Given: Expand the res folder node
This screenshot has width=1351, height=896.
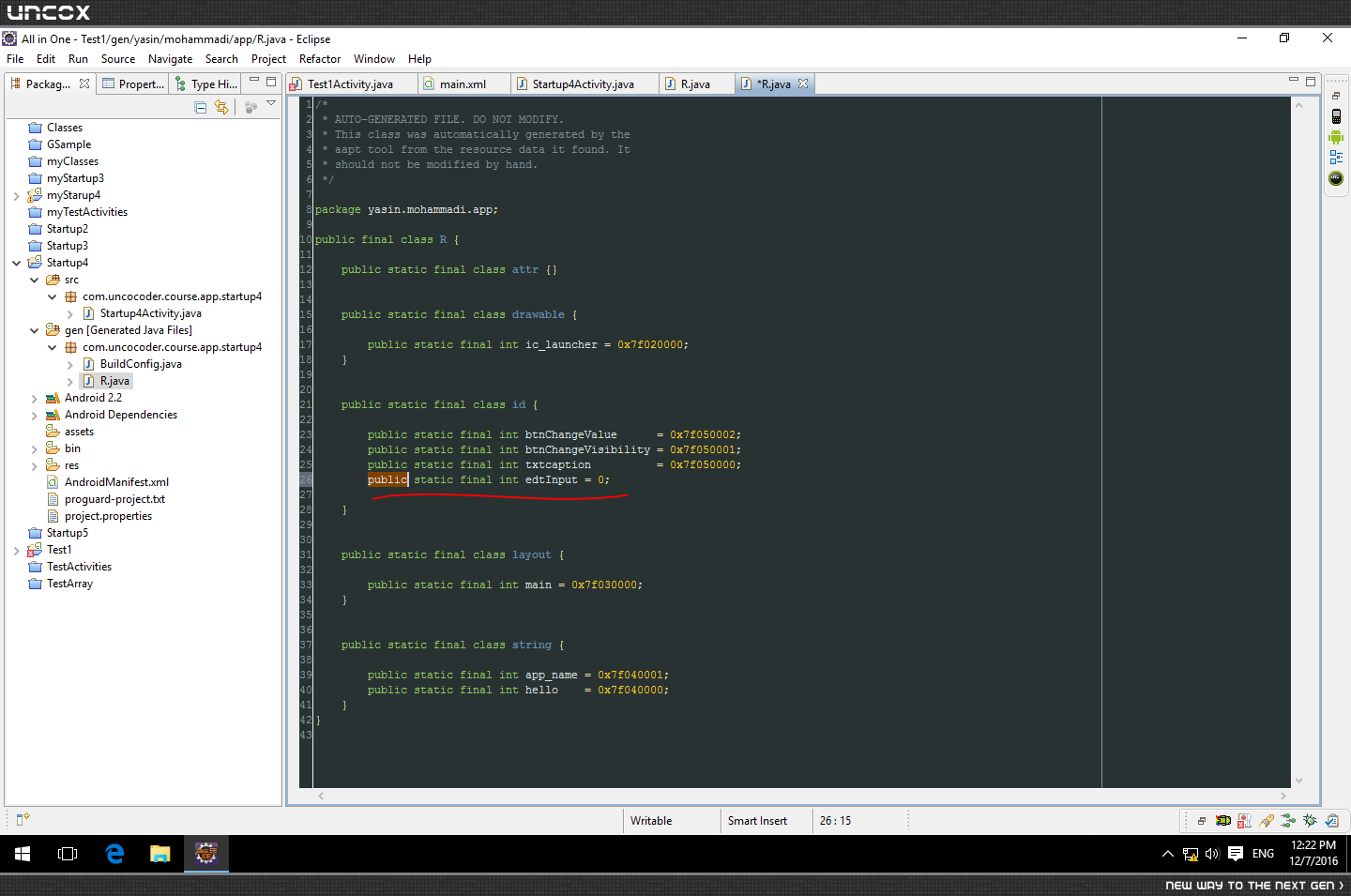Looking at the screenshot, I should [34, 466].
